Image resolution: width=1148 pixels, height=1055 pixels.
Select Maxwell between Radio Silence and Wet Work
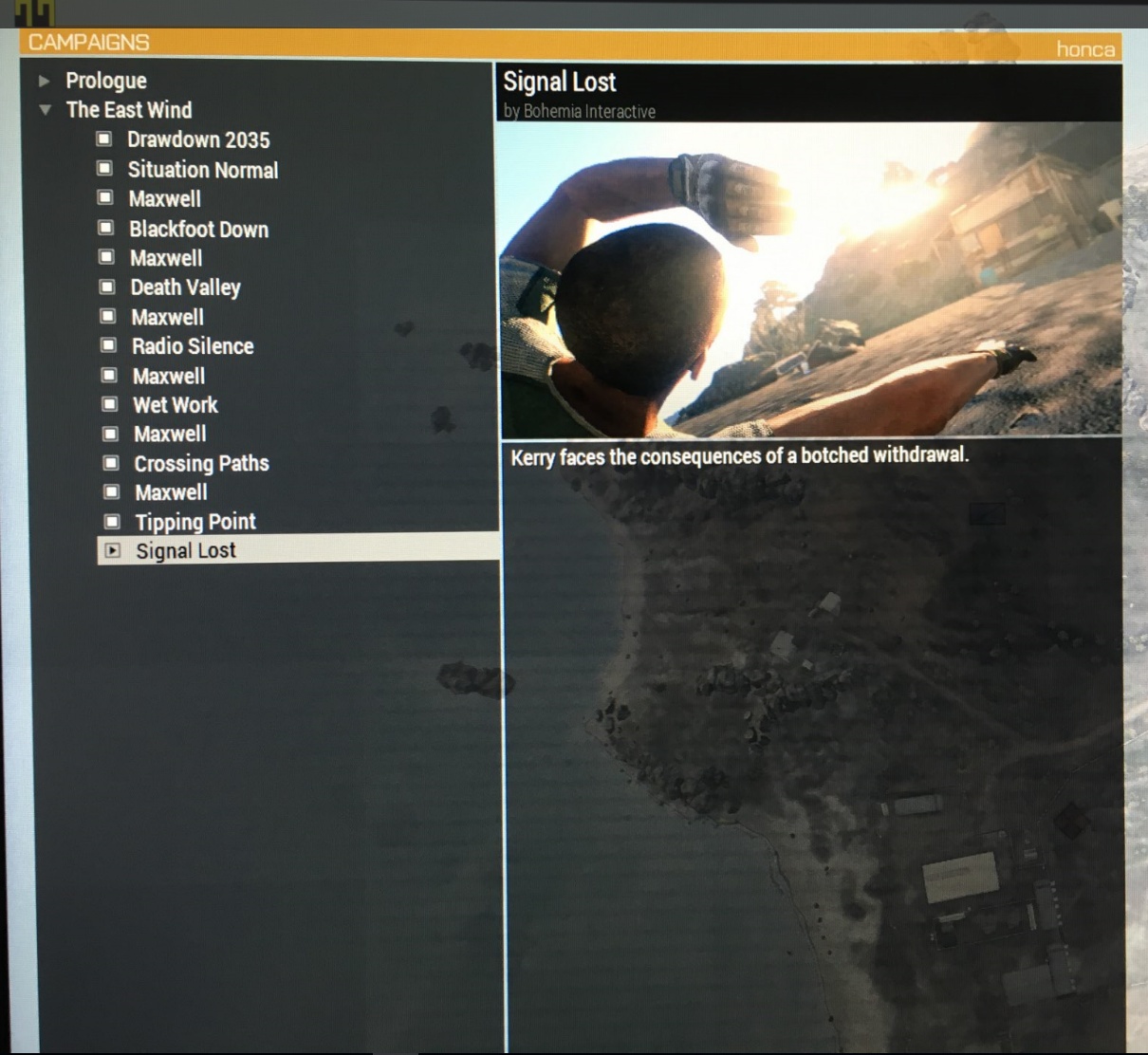pyautogui.click(x=169, y=376)
